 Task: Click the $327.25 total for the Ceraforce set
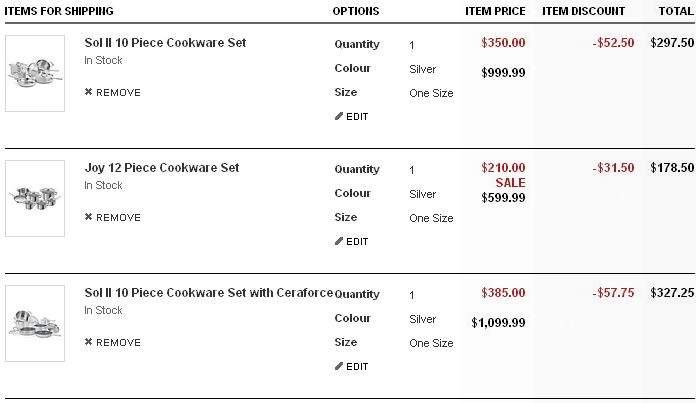tap(671, 293)
